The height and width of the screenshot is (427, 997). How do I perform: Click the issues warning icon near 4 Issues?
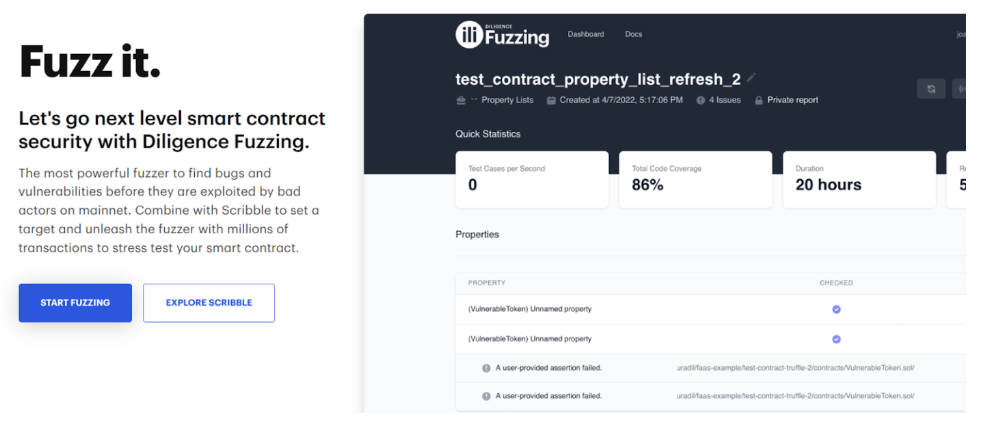(700, 100)
